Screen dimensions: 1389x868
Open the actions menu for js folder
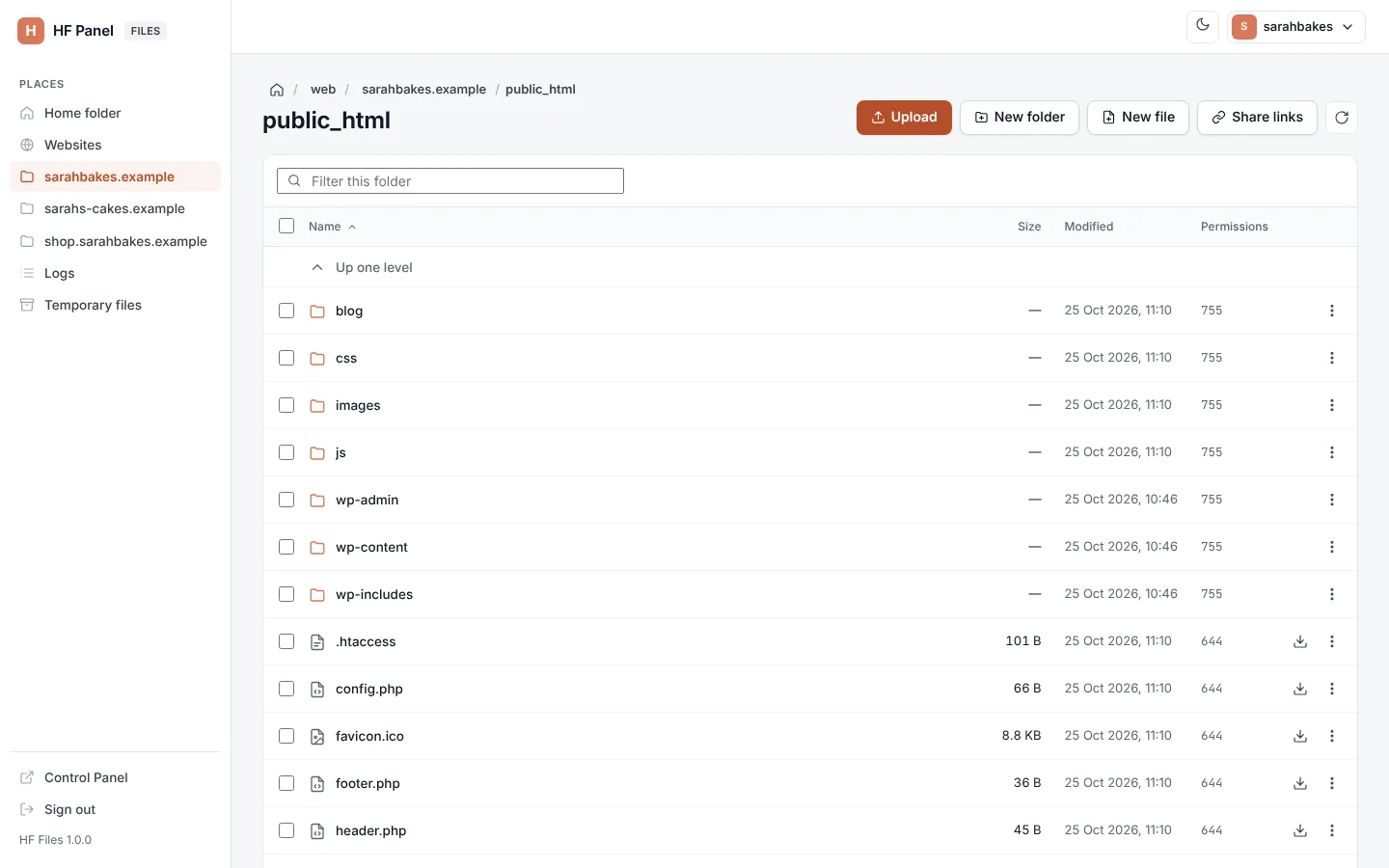[1332, 452]
